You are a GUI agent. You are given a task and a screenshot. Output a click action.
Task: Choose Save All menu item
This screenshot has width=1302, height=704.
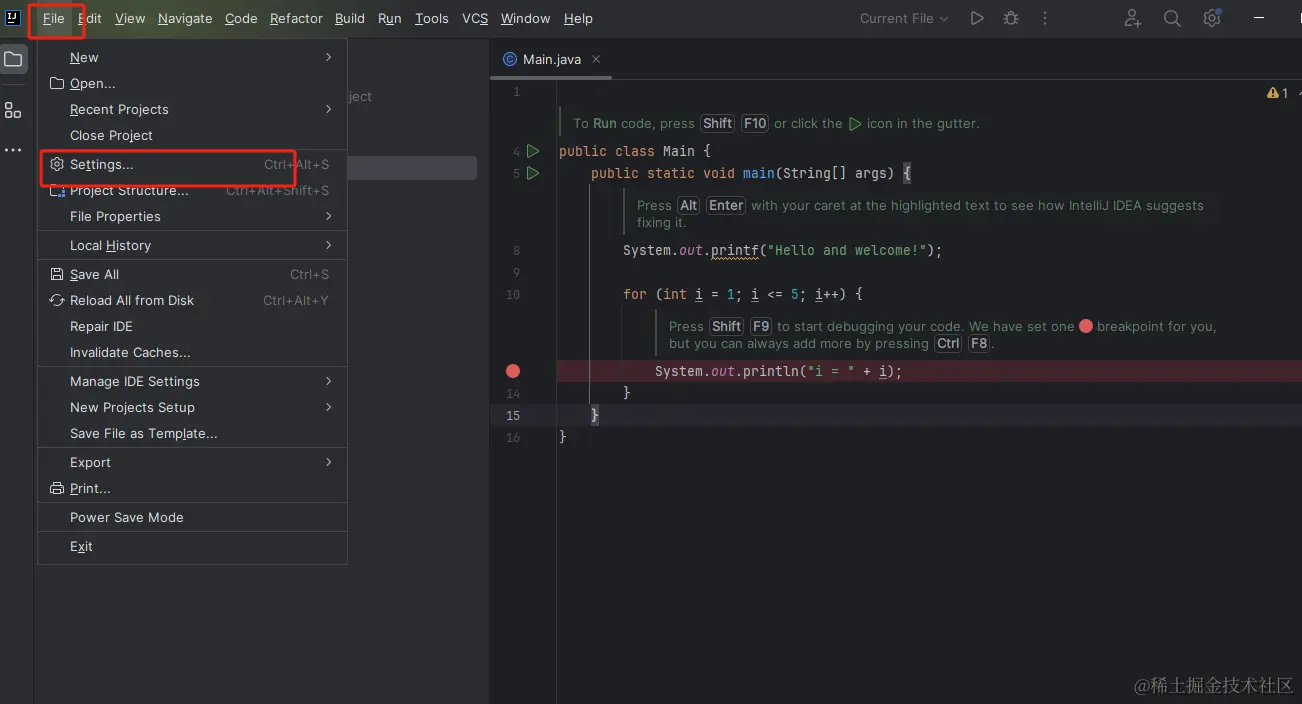[192, 275]
